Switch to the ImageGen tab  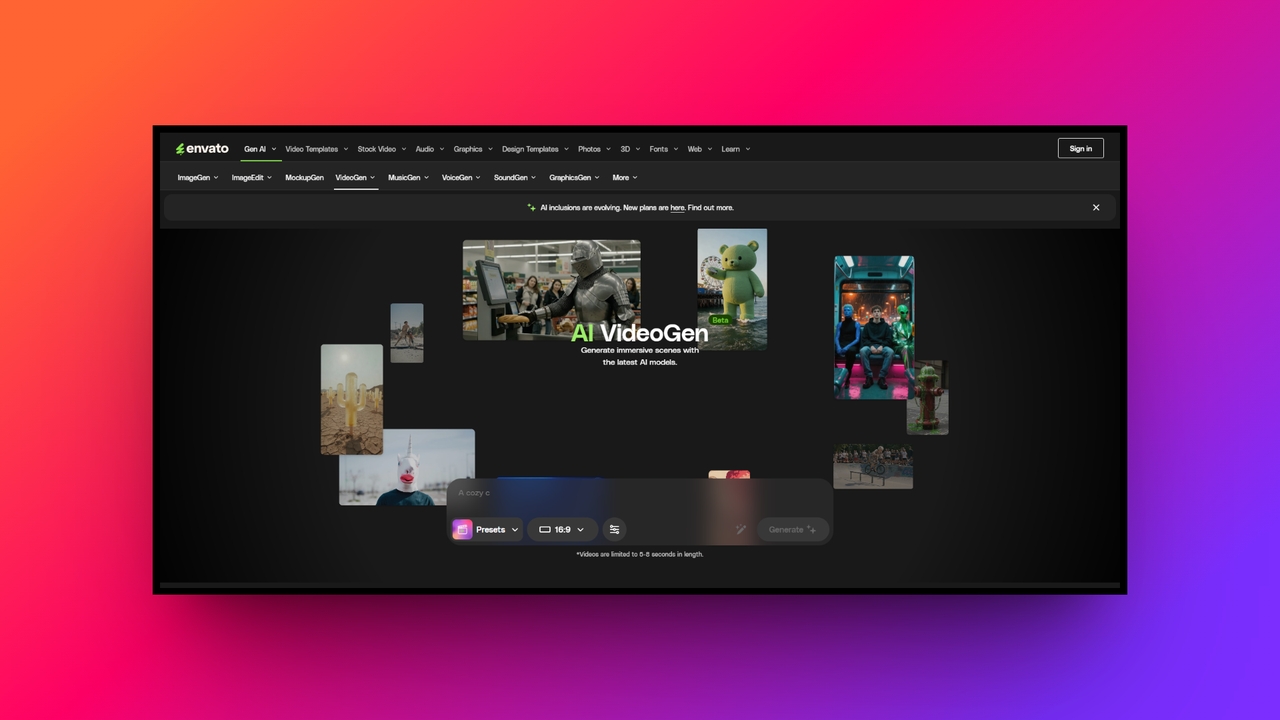point(198,178)
